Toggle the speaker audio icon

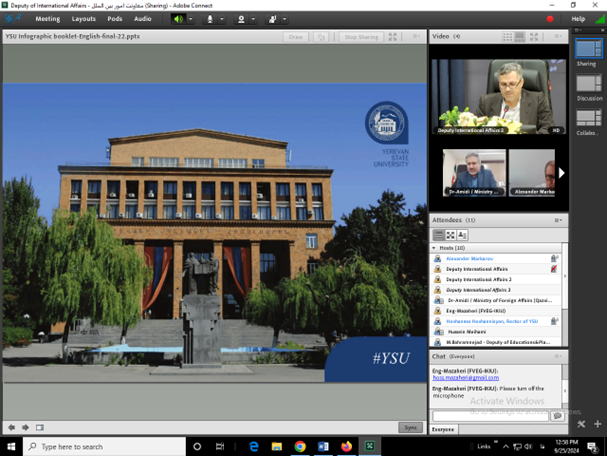pyautogui.click(x=179, y=19)
